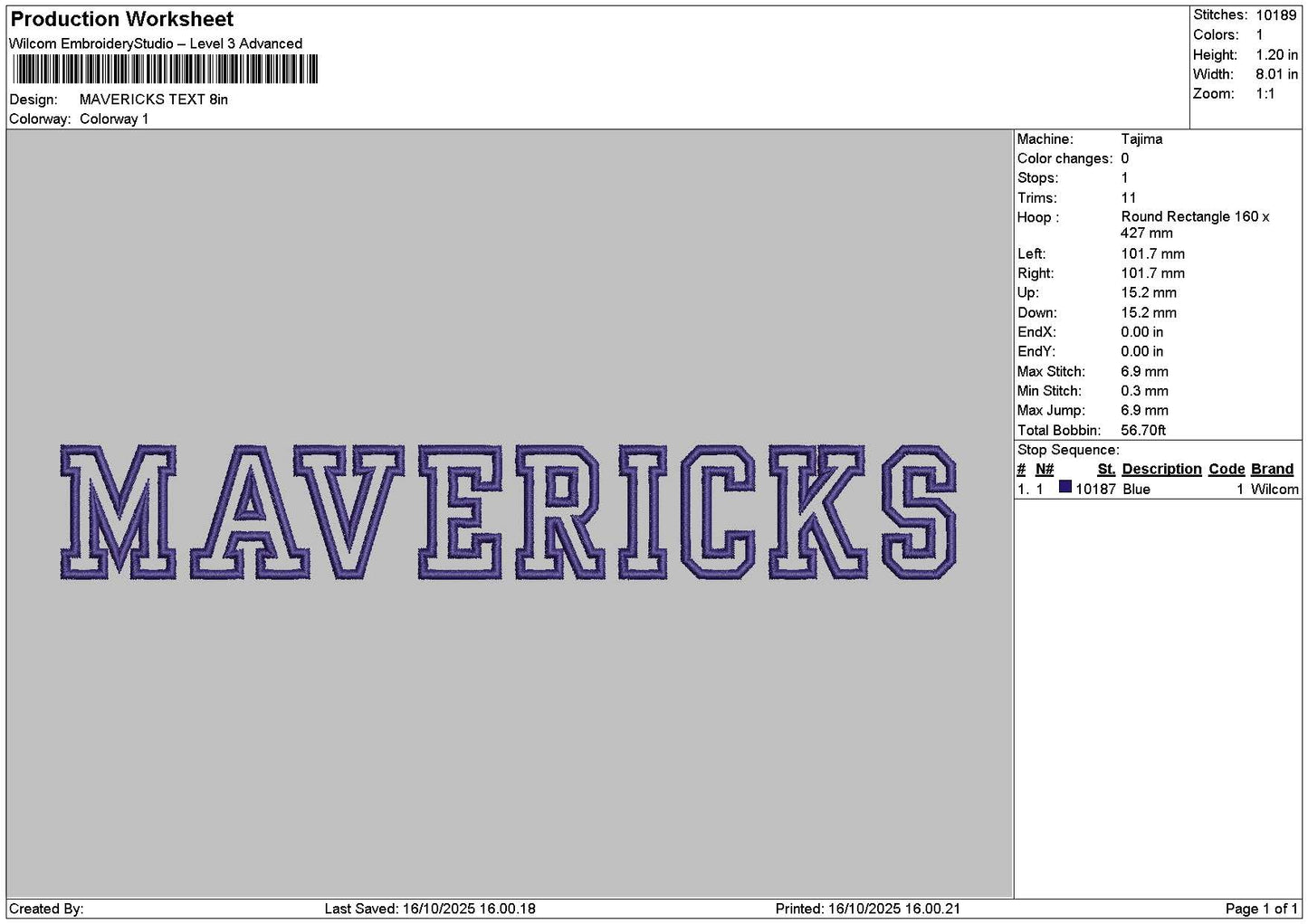Click the Left value 101.7 mm
Viewport: 1308px width, 924px height.
1152,254
